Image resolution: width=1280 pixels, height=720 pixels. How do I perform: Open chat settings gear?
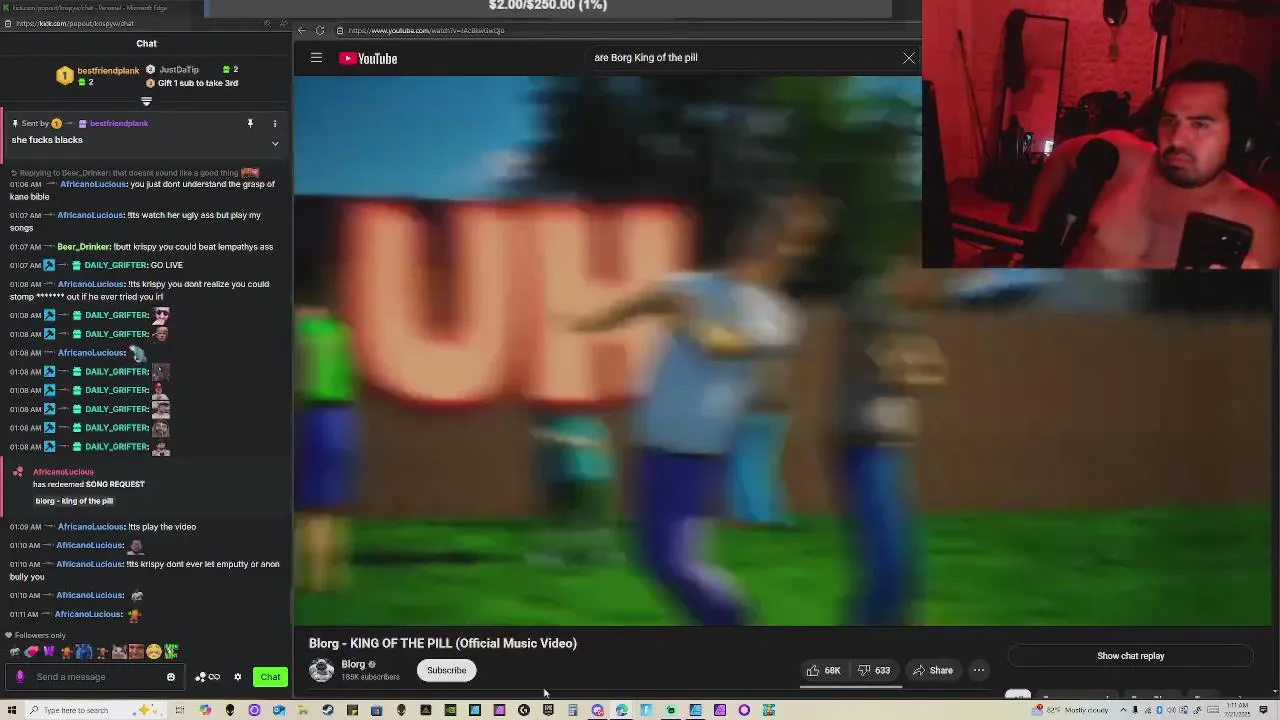[237, 677]
